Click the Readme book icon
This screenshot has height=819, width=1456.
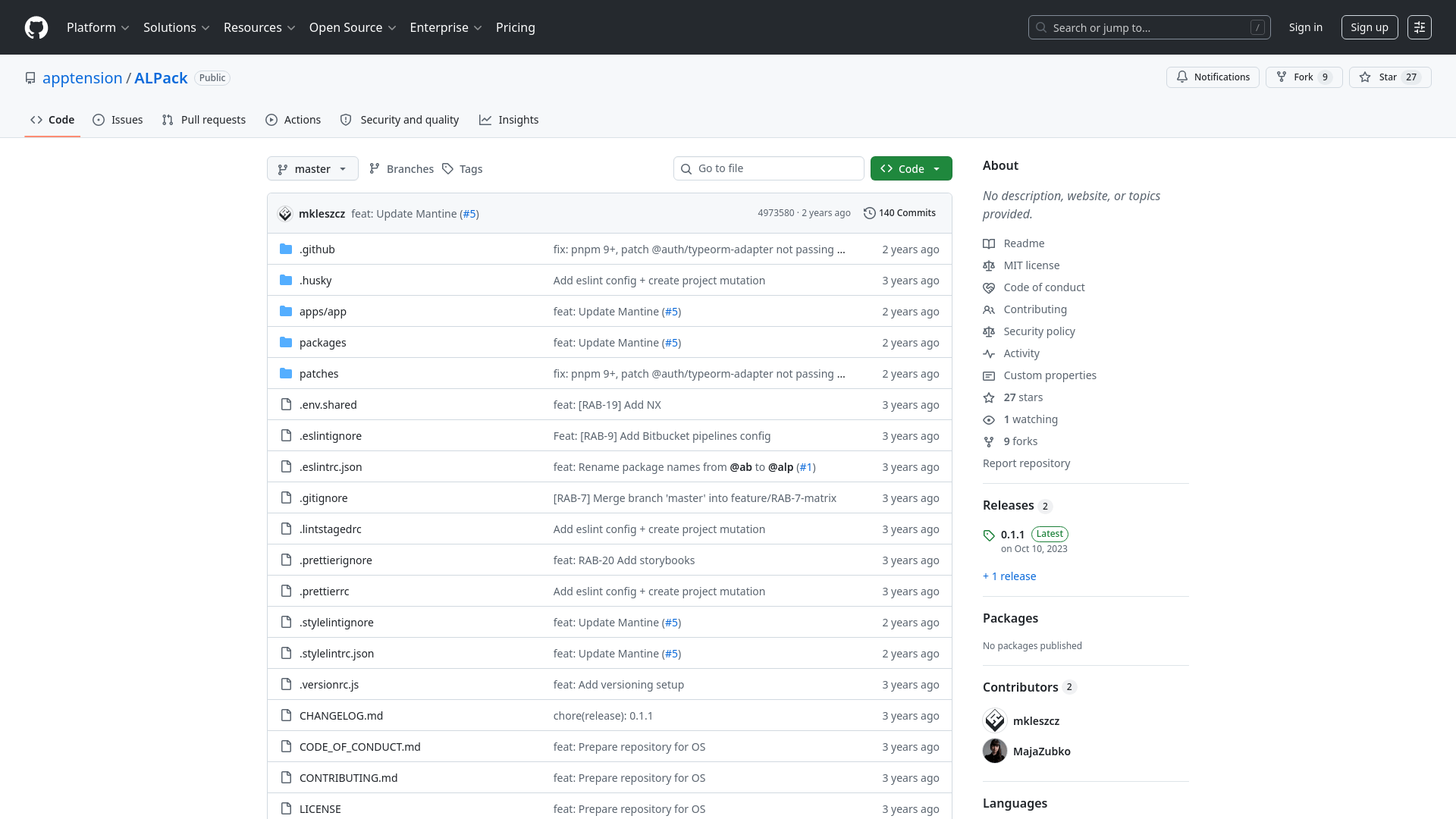989,243
